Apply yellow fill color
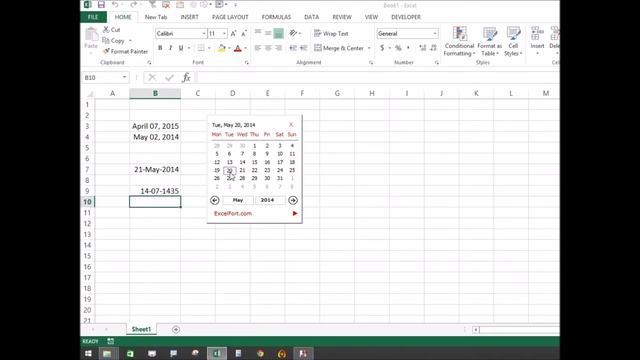 (x=222, y=48)
